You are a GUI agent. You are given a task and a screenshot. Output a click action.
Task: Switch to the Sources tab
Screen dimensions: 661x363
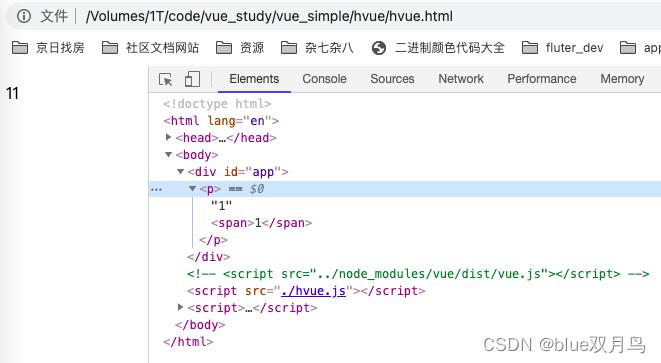tap(392, 79)
